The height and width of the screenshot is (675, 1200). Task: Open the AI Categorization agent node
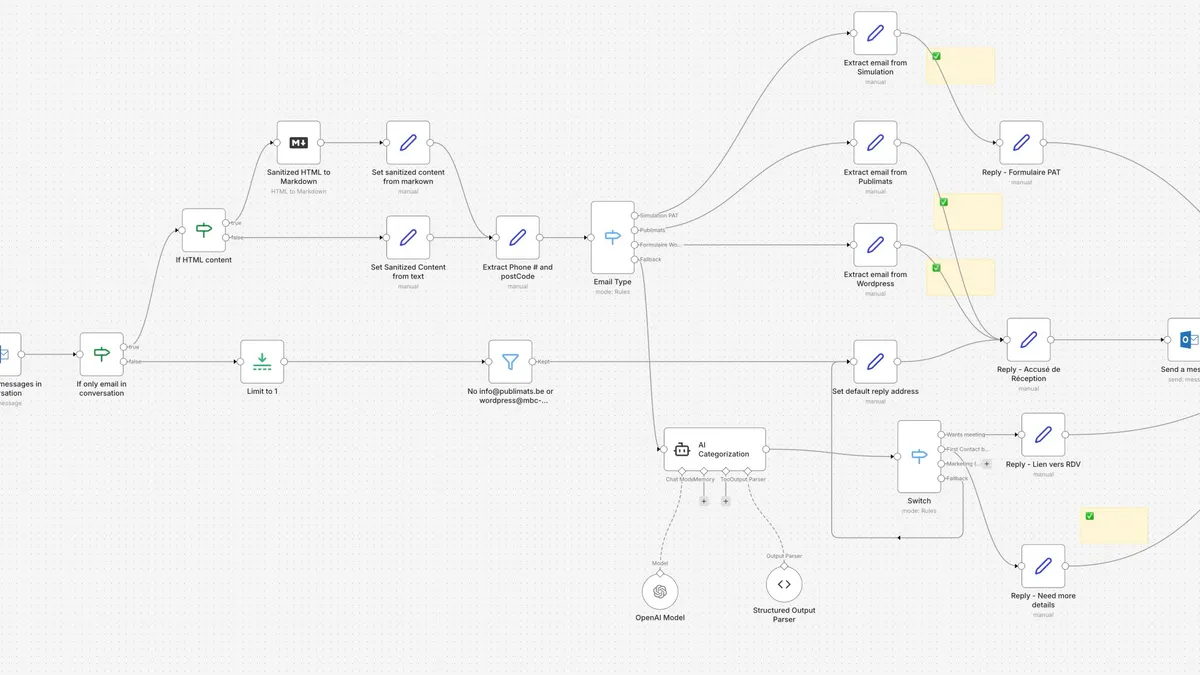[x=715, y=449]
